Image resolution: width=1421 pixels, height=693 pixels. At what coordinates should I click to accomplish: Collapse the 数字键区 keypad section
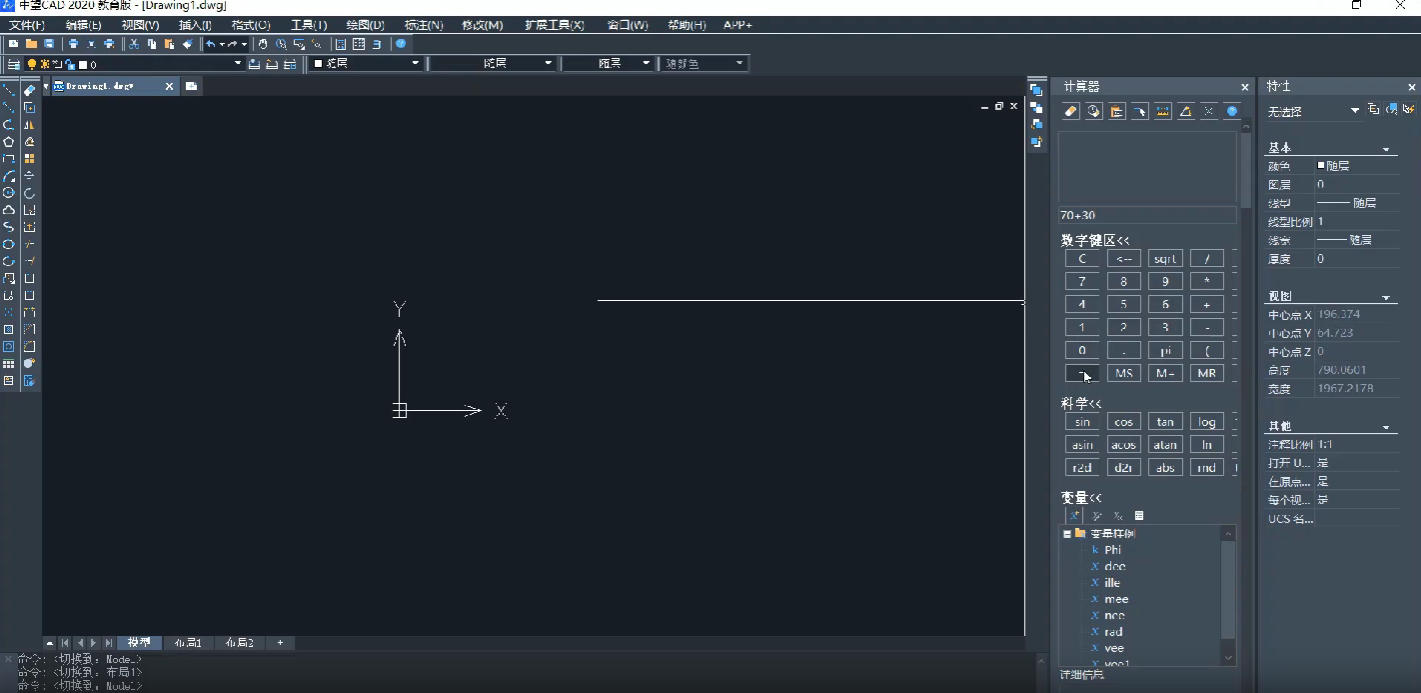(x=1095, y=240)
